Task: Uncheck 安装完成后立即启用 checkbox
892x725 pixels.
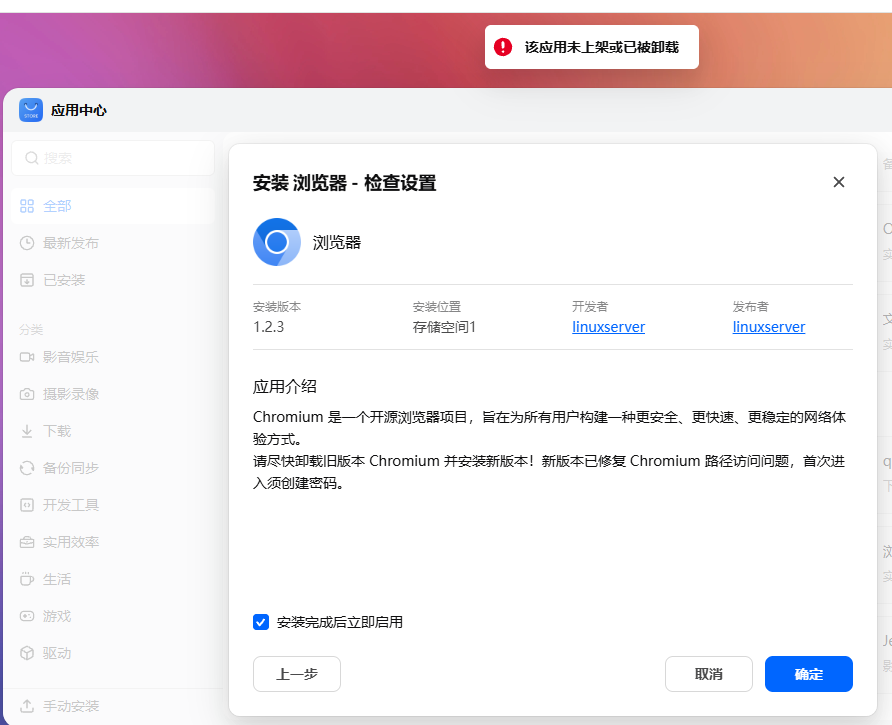Action: coord(261,622)
